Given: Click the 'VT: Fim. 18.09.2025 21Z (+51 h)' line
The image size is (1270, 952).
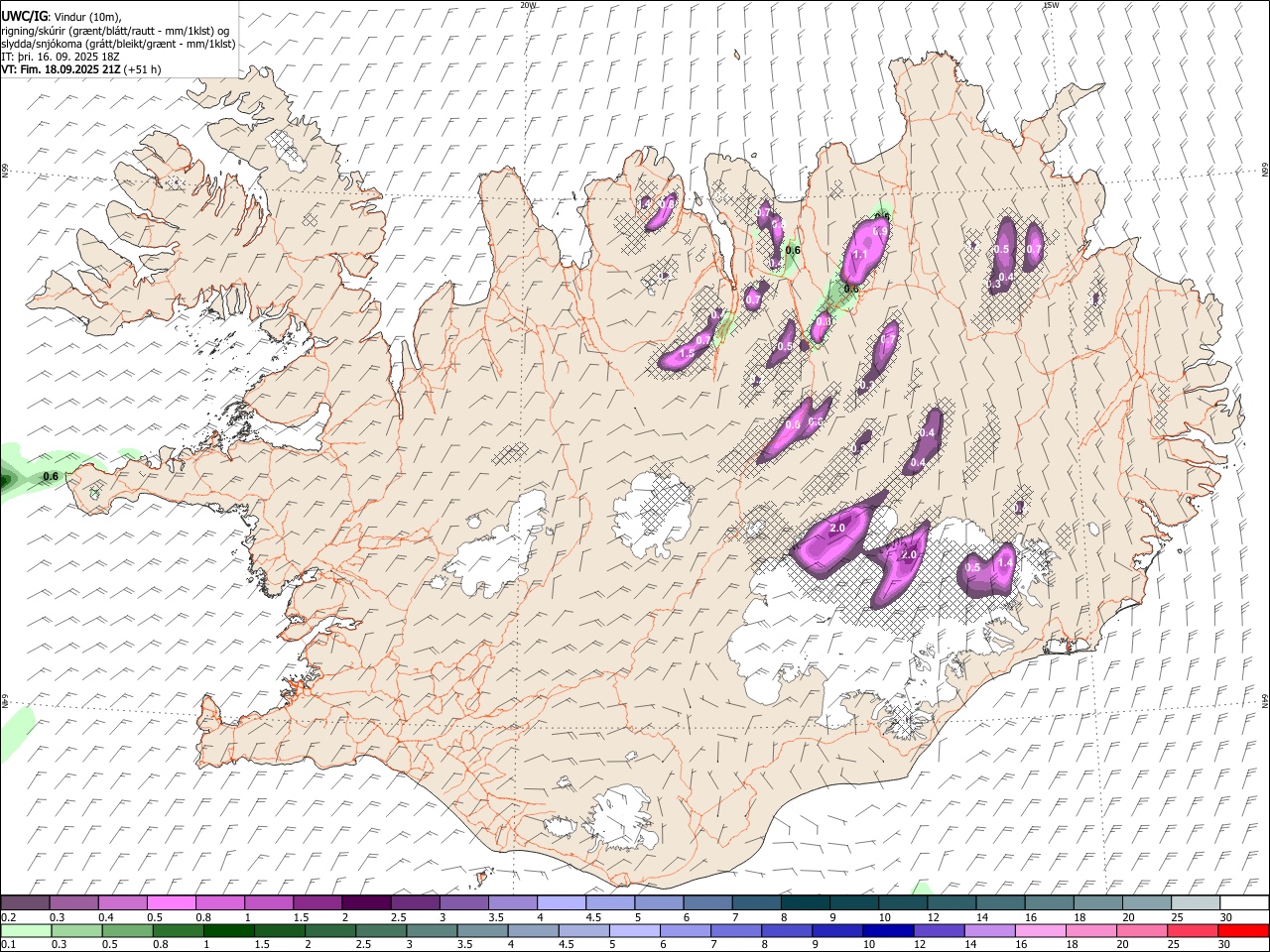Looking at the screenshot, I should 81,69.
